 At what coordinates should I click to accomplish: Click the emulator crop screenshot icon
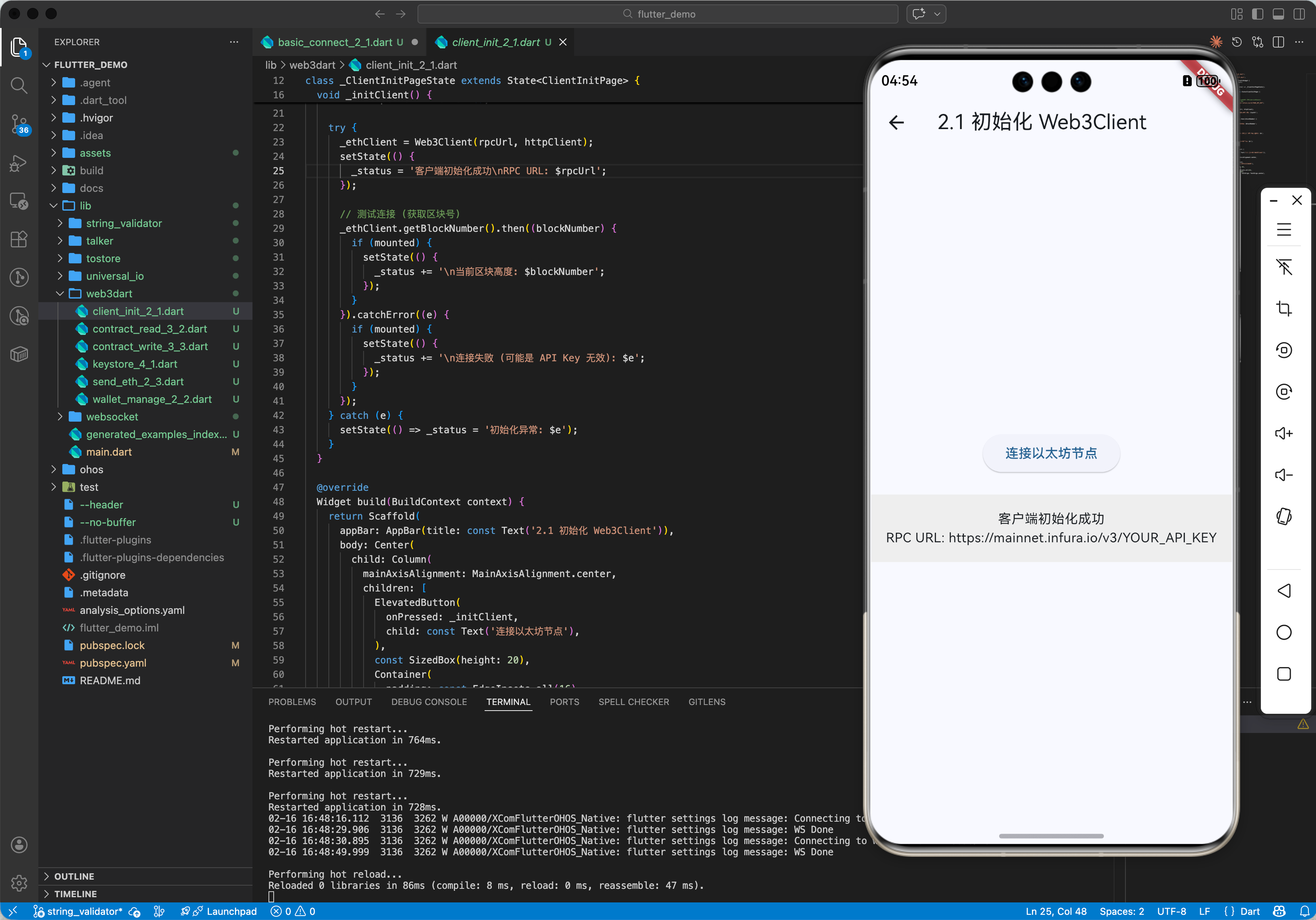click(1283, 309)
